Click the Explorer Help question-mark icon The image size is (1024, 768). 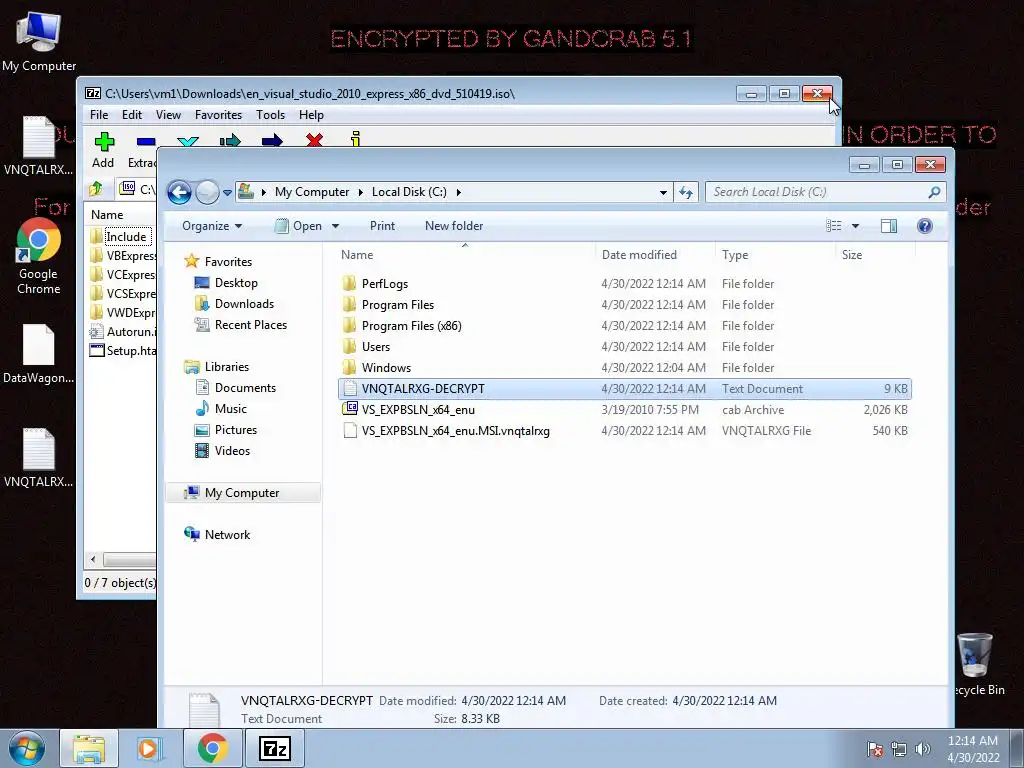coord(925,226)
